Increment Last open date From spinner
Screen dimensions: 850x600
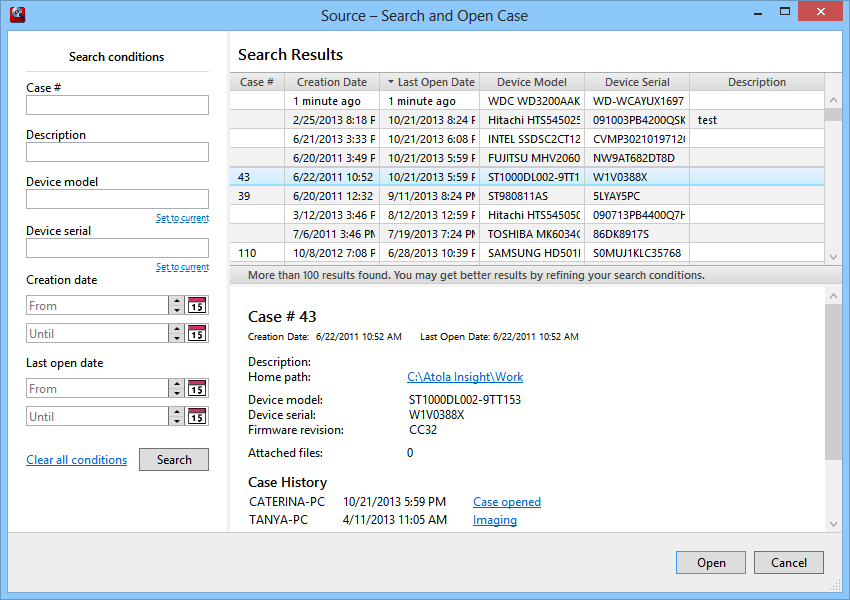click(177, 384)
